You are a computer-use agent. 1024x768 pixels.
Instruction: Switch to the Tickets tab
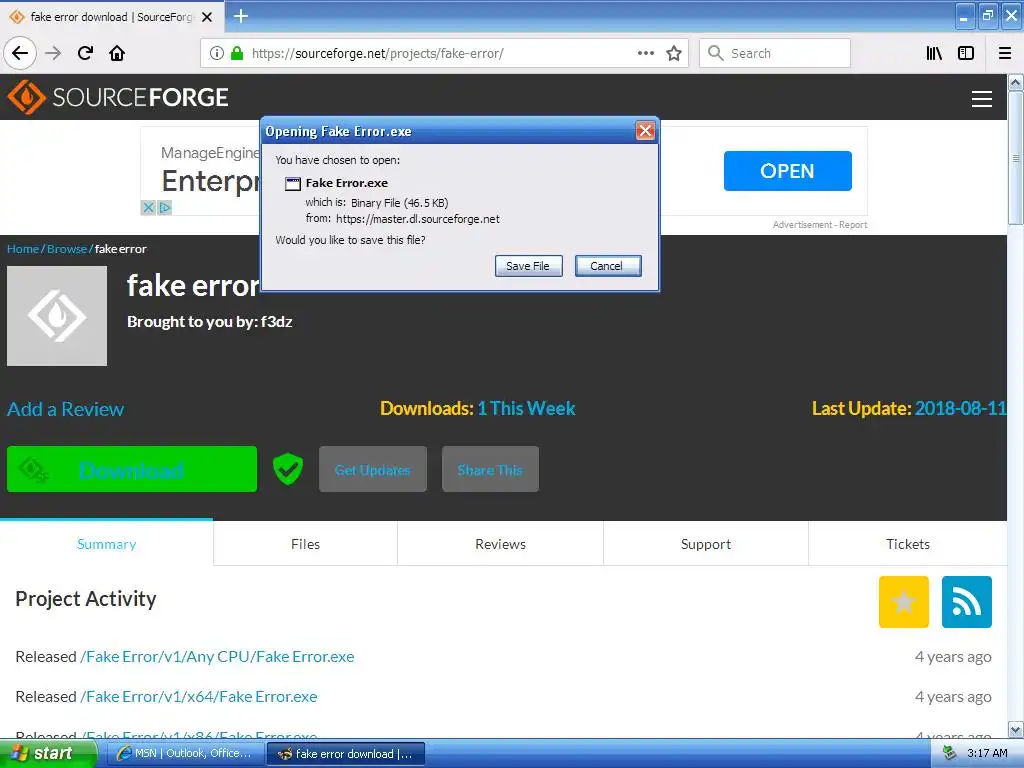[908, 544]
